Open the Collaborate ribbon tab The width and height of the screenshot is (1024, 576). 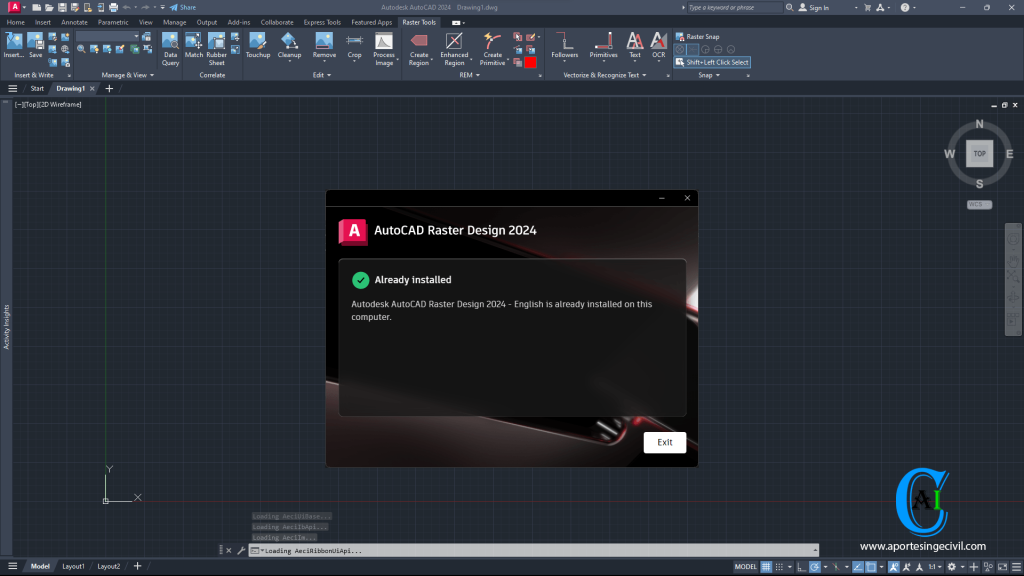[x=276, y=22]
